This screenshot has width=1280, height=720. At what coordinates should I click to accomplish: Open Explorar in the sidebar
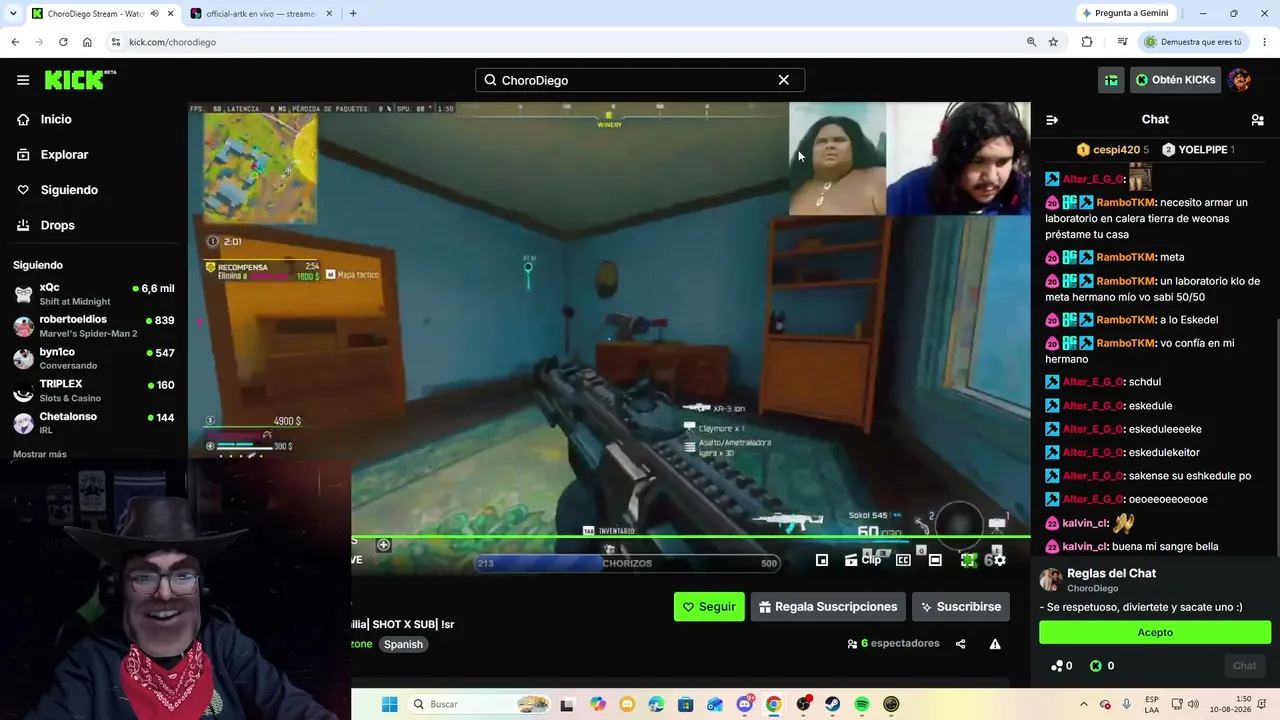pos(64,155)
